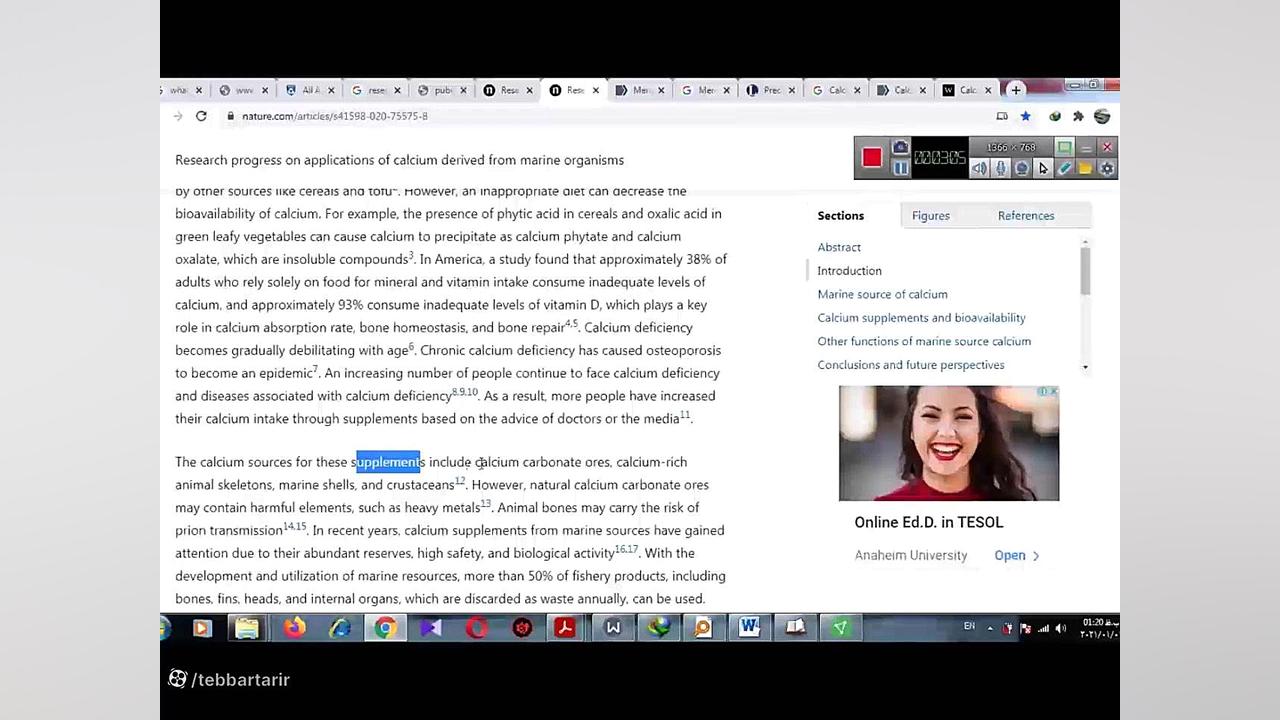Open the Chrome extensions puzzle icon
The width and height of the screenshot is (1280, 720).
1078,116
